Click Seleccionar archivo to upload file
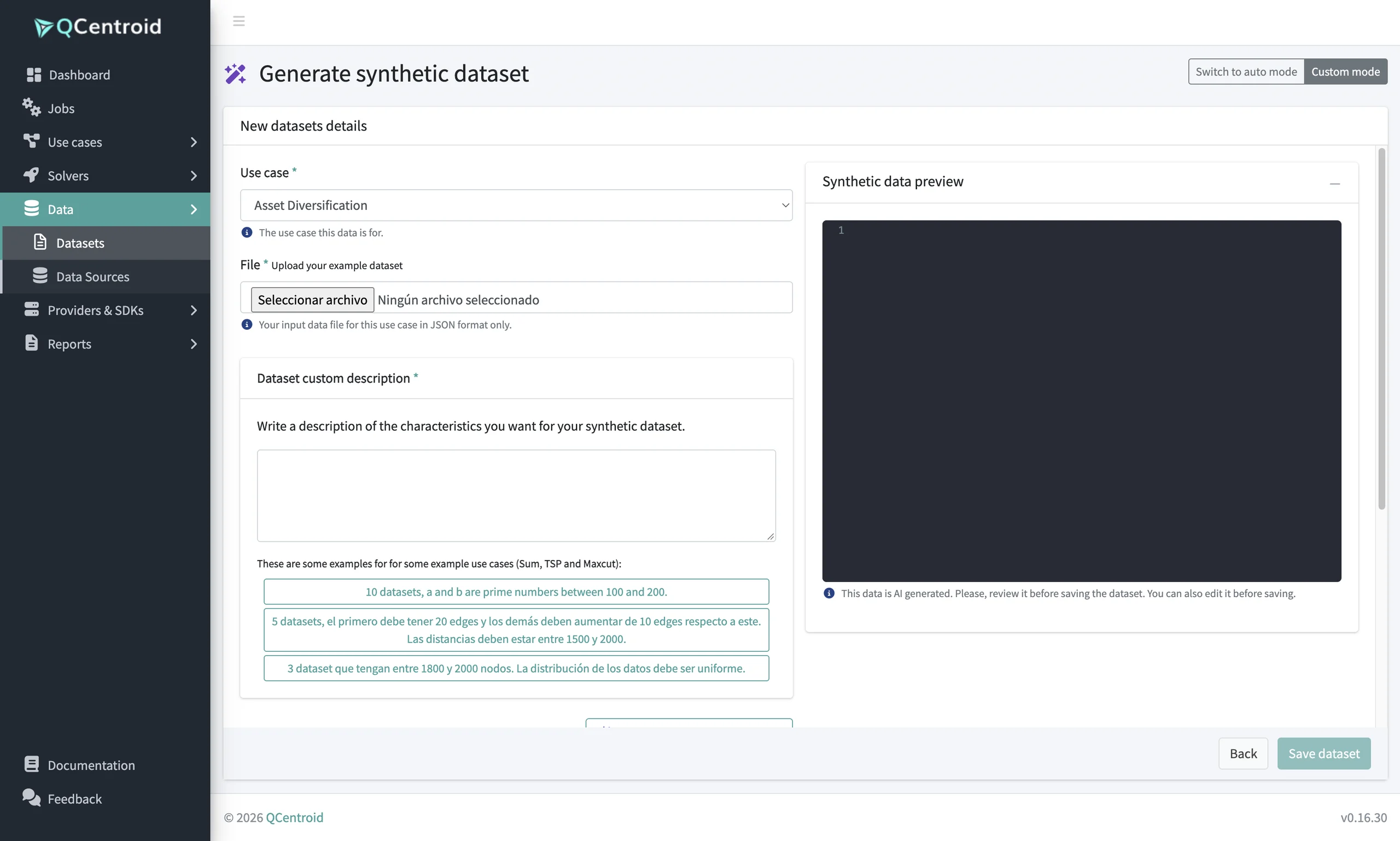 (312, 299)
